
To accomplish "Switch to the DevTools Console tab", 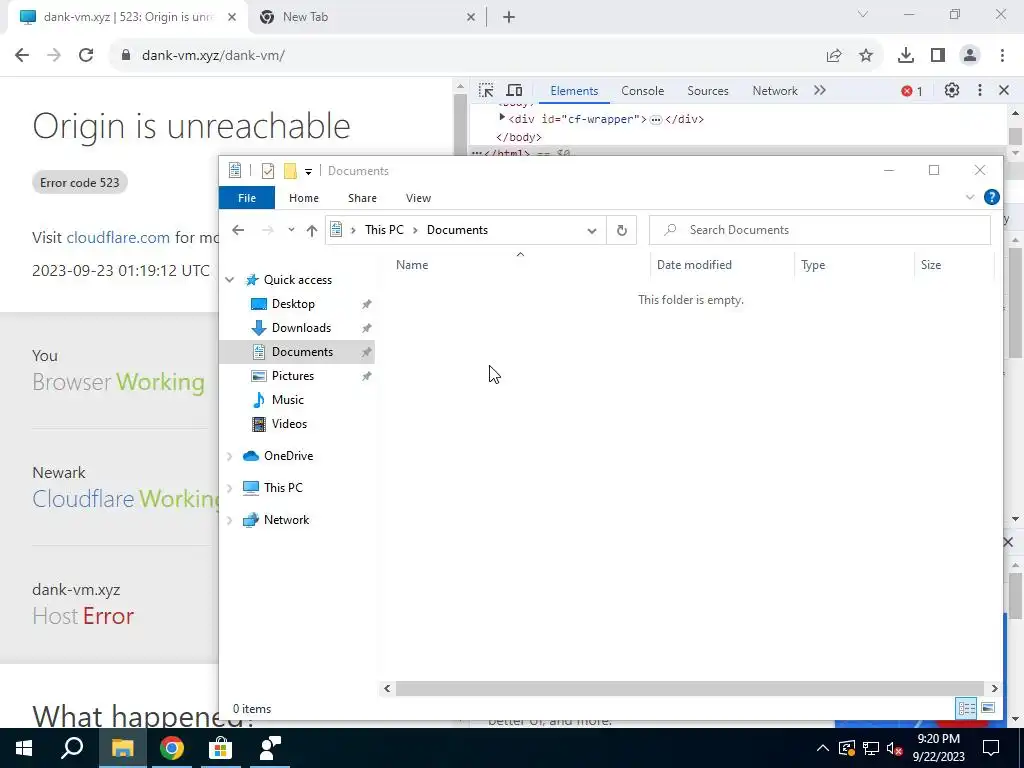I will 643,91.
